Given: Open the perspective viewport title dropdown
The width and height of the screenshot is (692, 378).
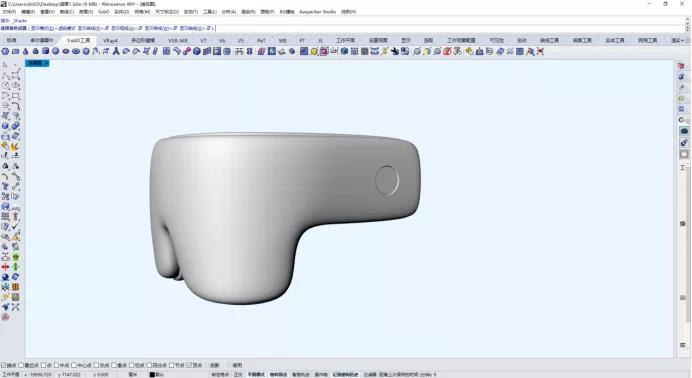Looking at the screenshot, I should coord(47,63).
